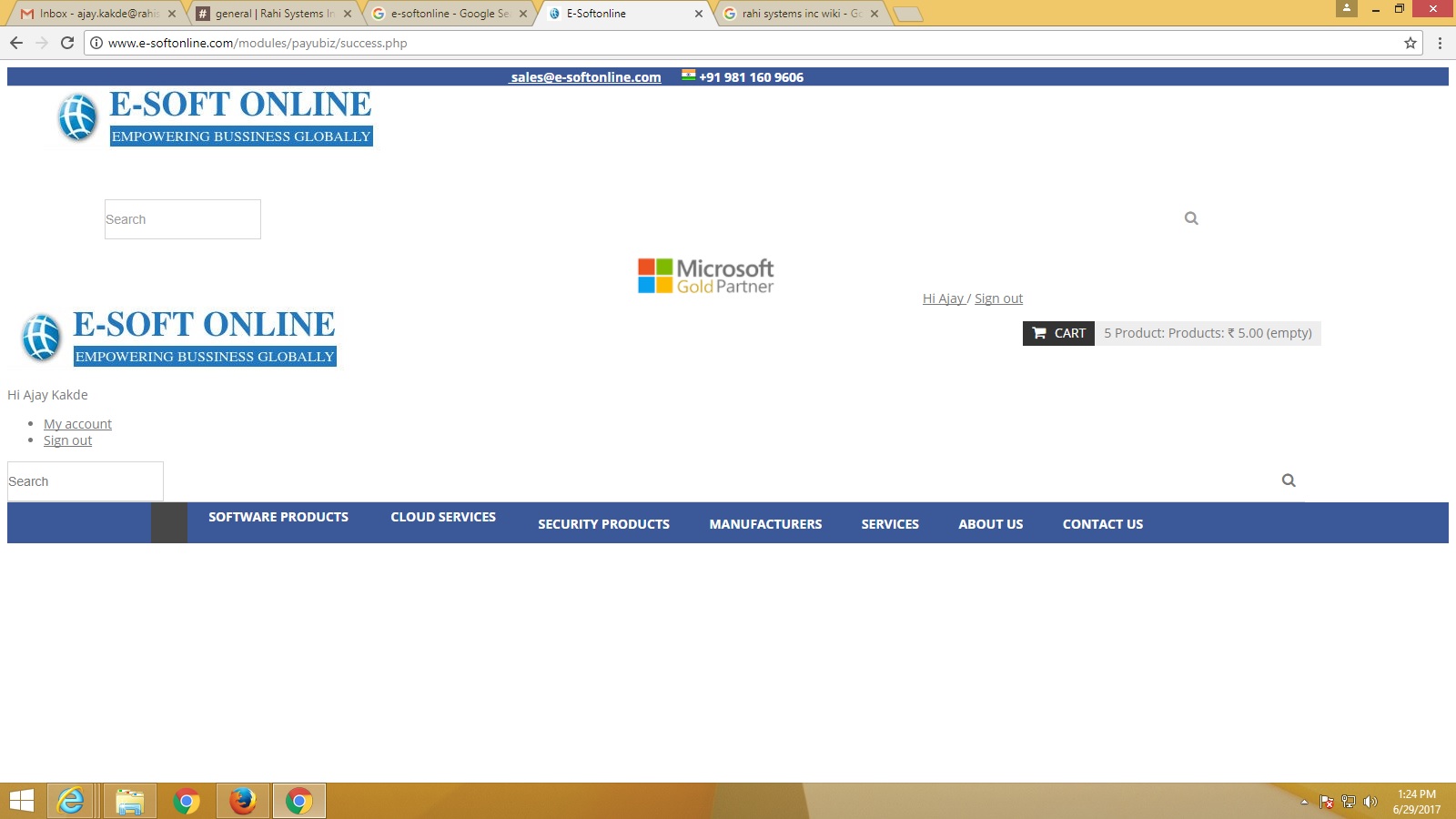This screenshot has height=819, width=1456.
Task: Close the rahi systems inc wiki tab
Action: tap(875, 14)
